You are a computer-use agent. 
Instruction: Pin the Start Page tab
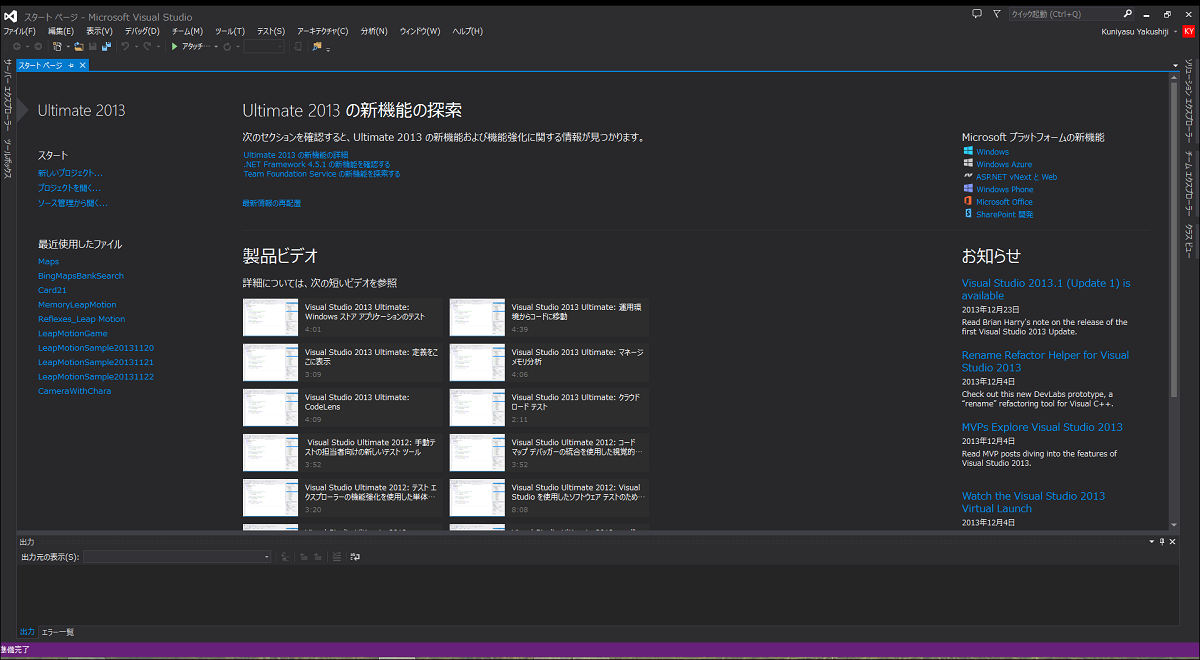coord(71,65)
